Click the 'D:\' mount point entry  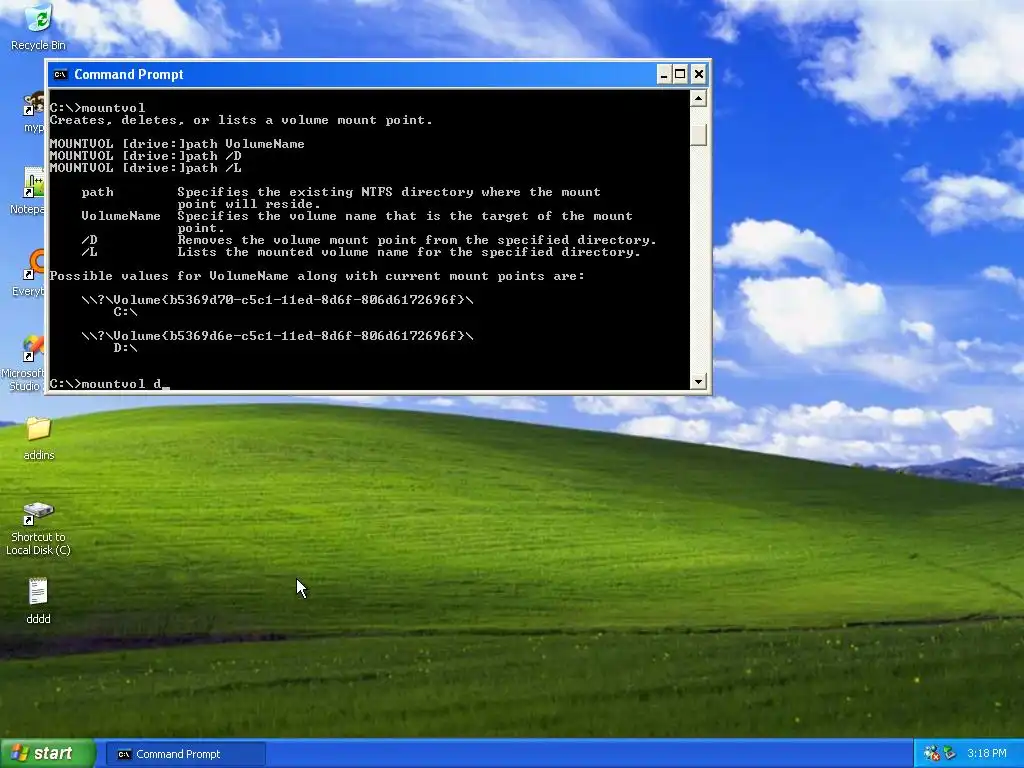[x=125, y=348]
